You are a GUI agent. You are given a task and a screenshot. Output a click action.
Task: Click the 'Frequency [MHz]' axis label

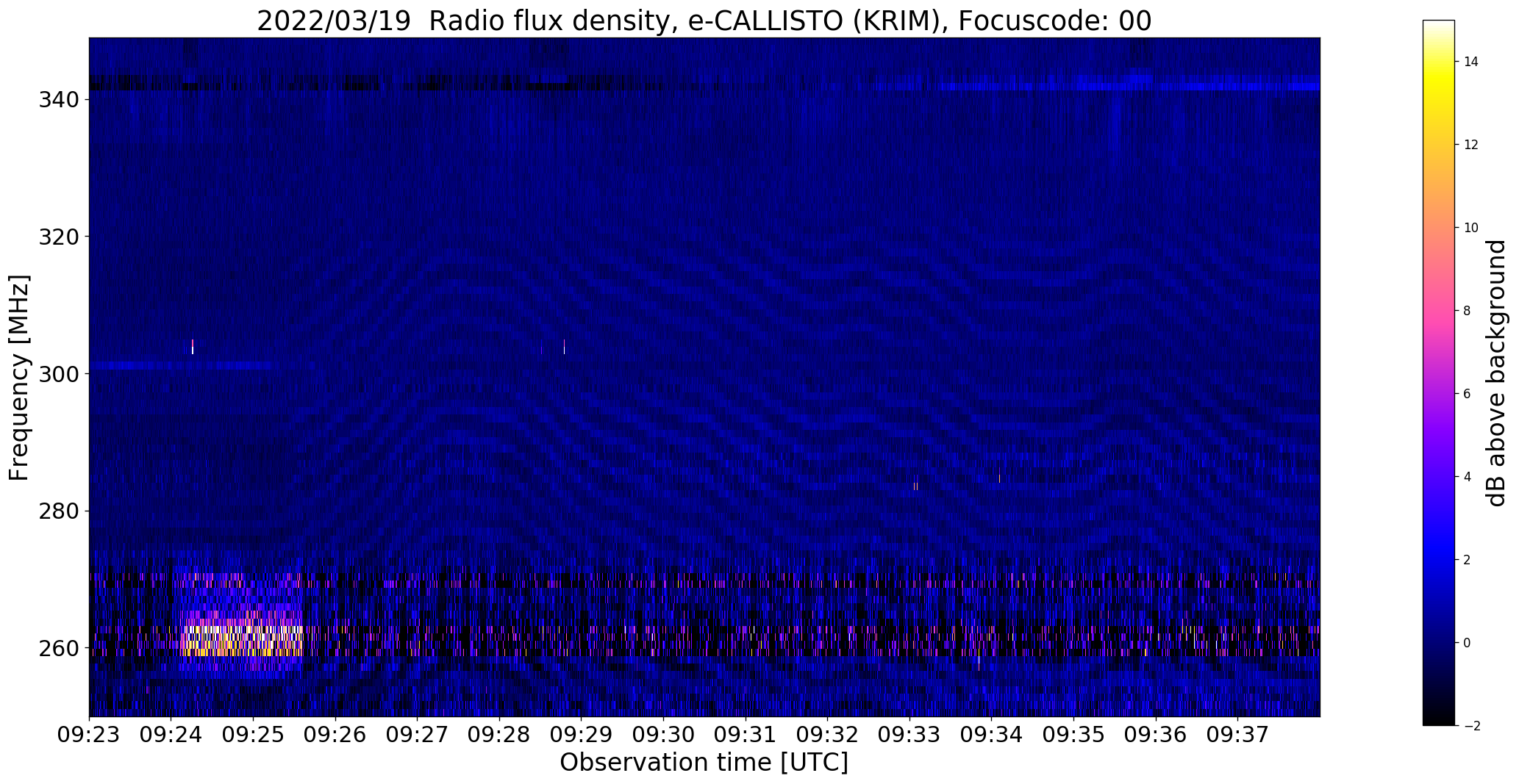pos(19,378)
